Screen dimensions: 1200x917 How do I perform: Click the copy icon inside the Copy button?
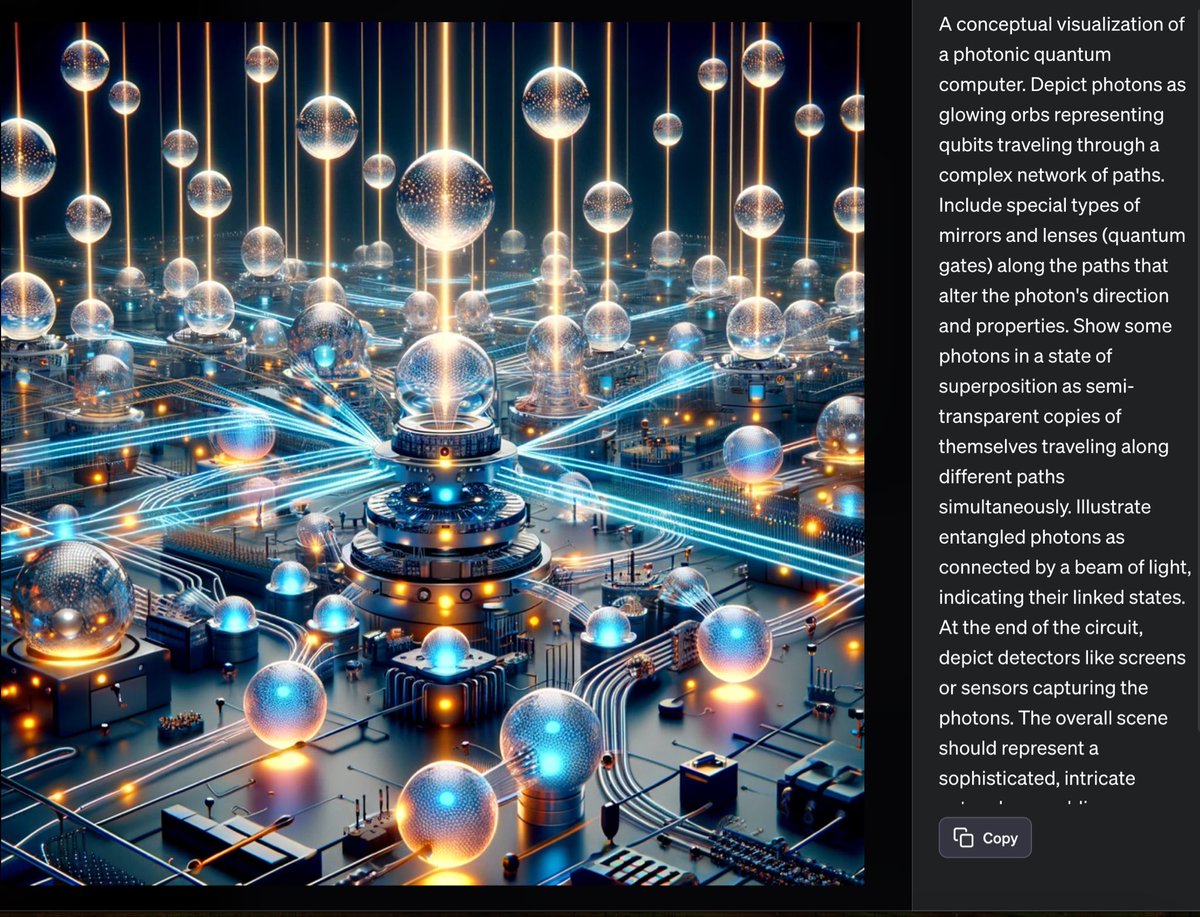point(964,838)
